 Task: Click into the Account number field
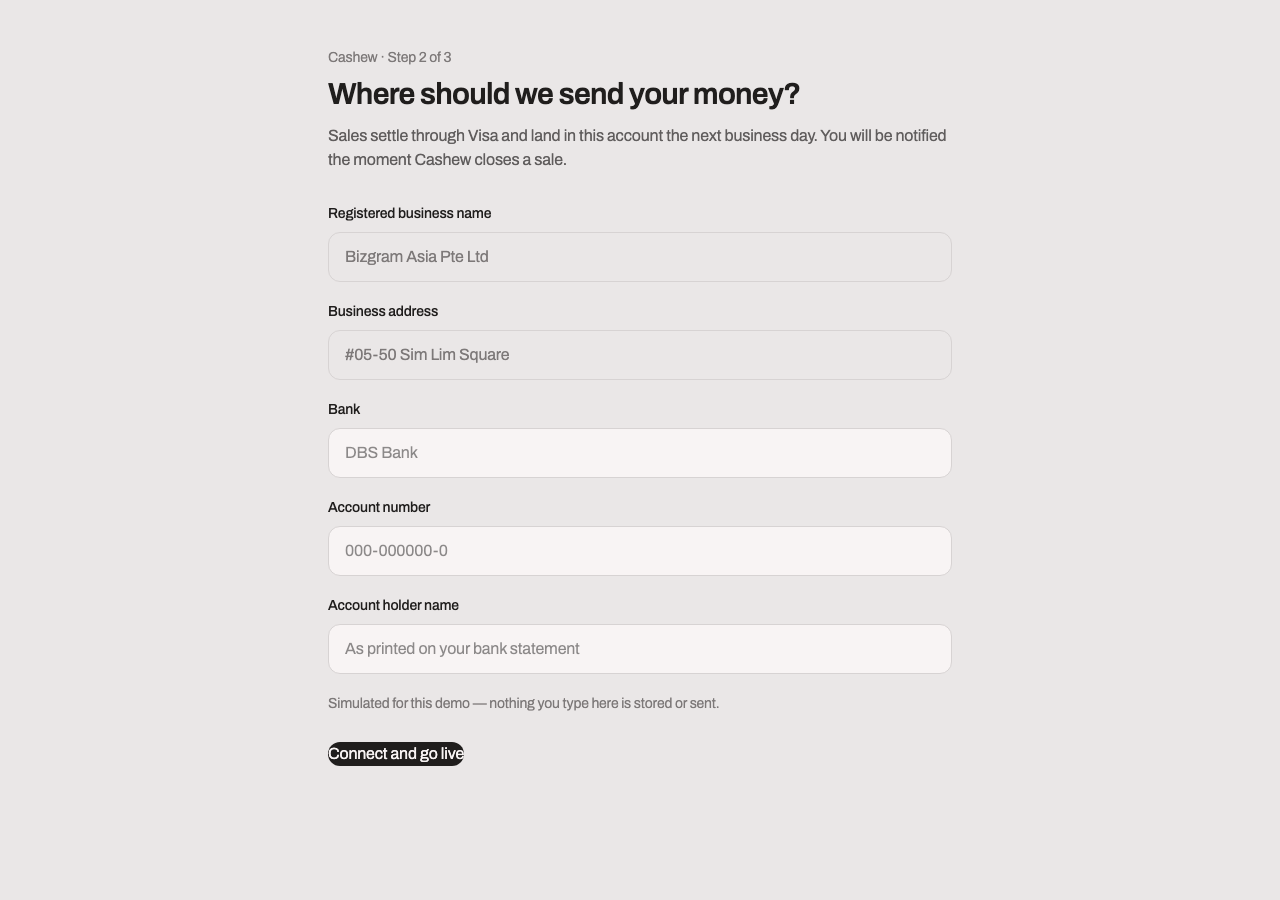point(640,551)
